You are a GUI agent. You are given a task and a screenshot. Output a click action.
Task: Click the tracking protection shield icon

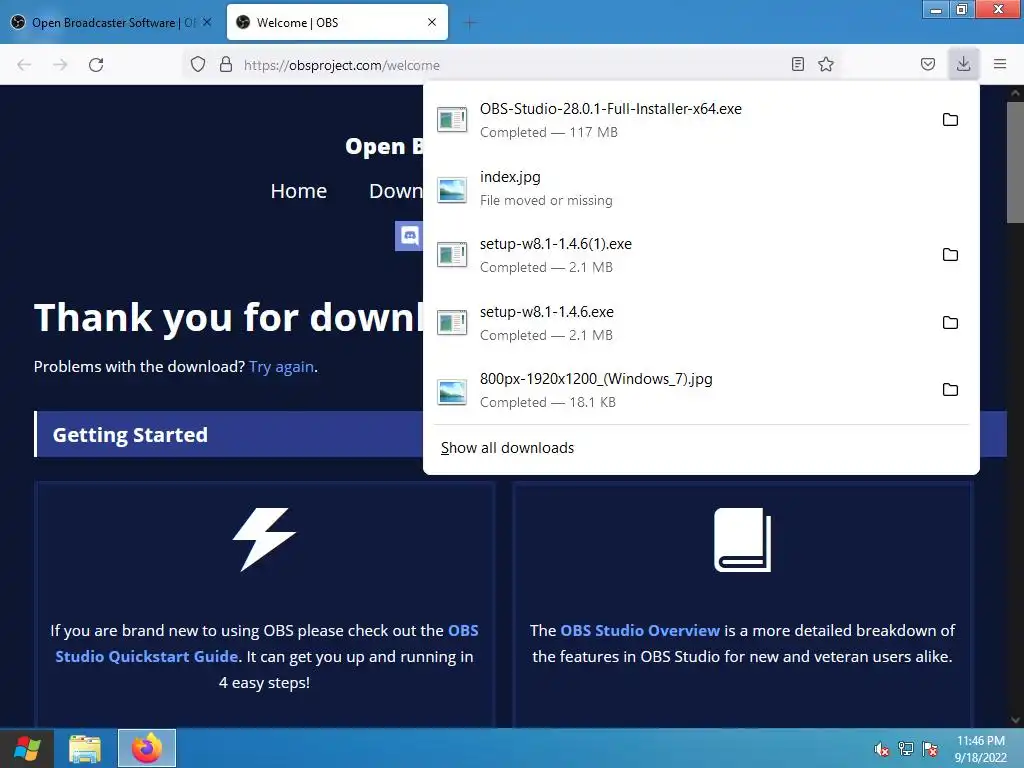(198, 64)
